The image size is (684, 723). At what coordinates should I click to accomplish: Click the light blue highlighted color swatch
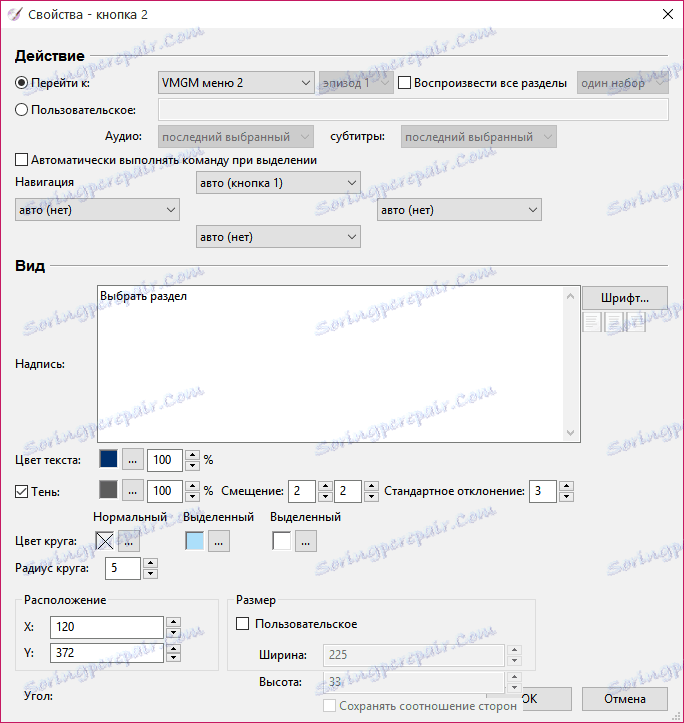point(195,541)
